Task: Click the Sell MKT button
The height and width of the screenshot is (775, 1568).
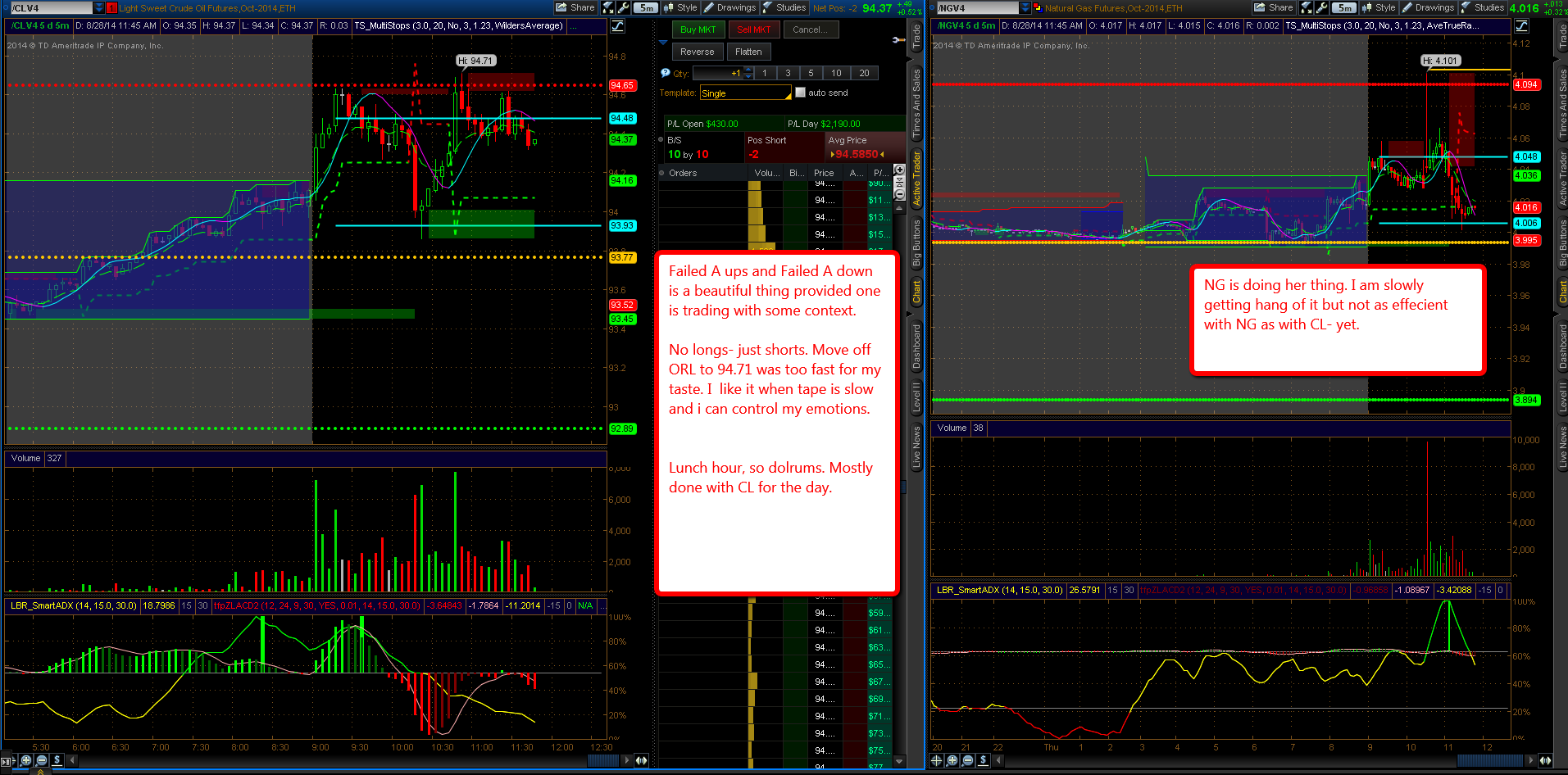Action: tap(754, 29)
